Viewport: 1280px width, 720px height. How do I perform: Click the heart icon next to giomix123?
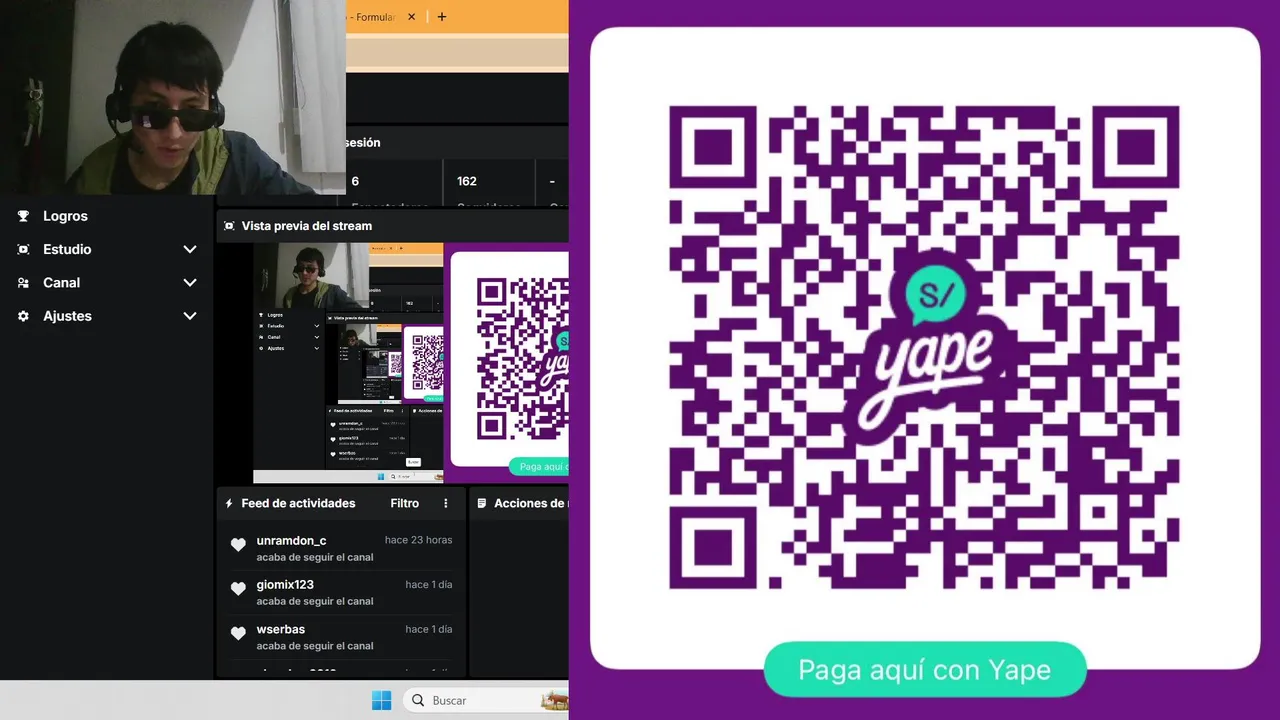coord(238,589)
